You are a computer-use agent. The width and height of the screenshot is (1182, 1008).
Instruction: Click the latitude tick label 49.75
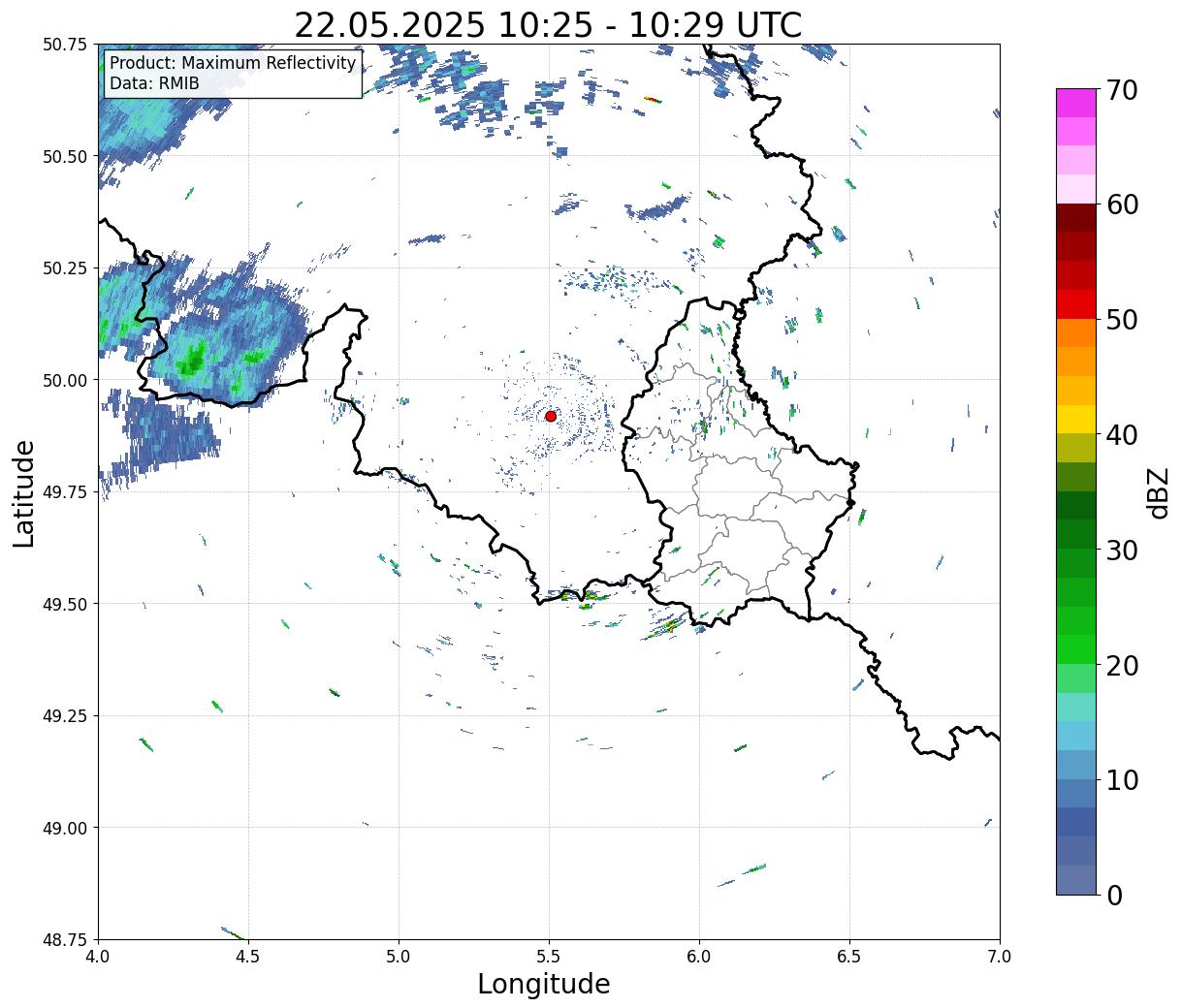tap(65, 492)
